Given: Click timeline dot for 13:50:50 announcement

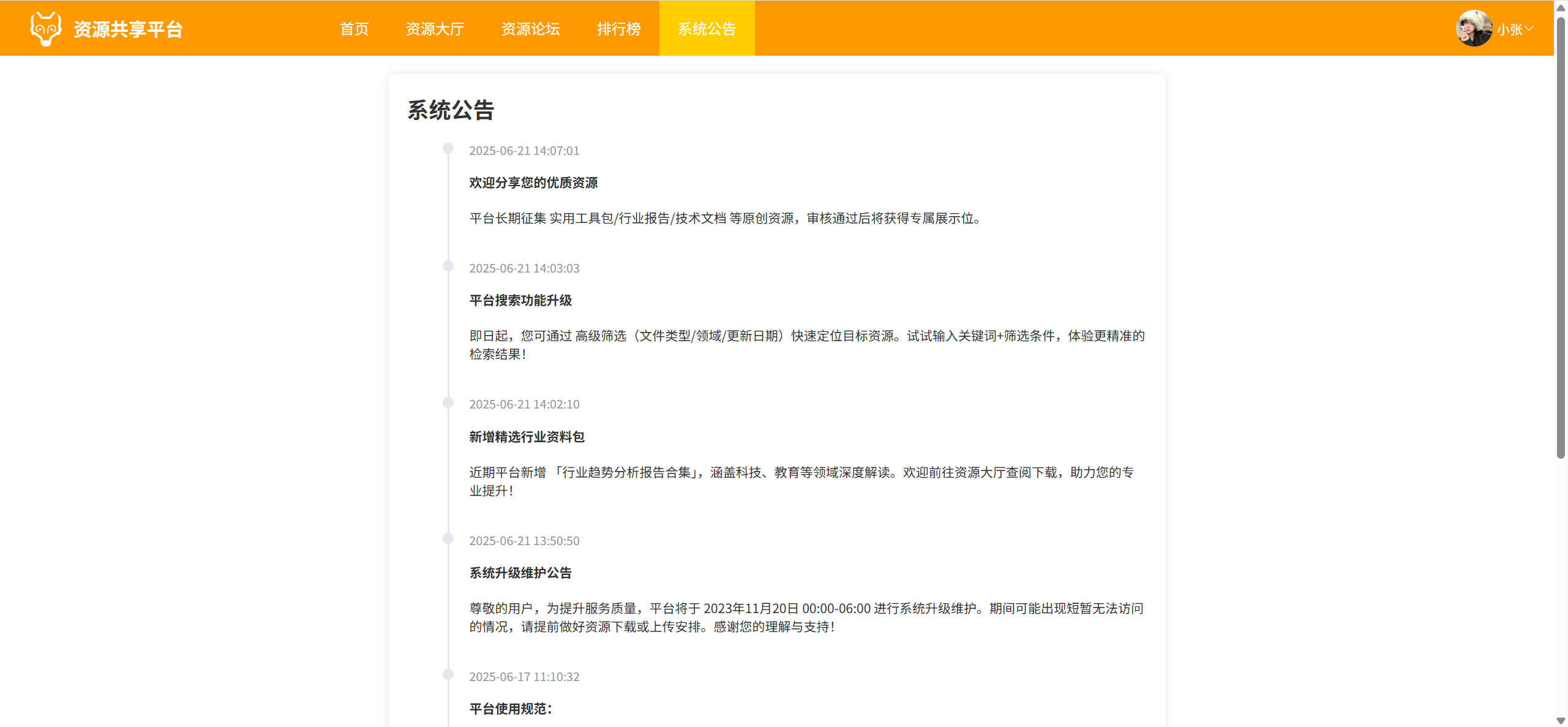Looking at the screenshot, I should (448, 539).
